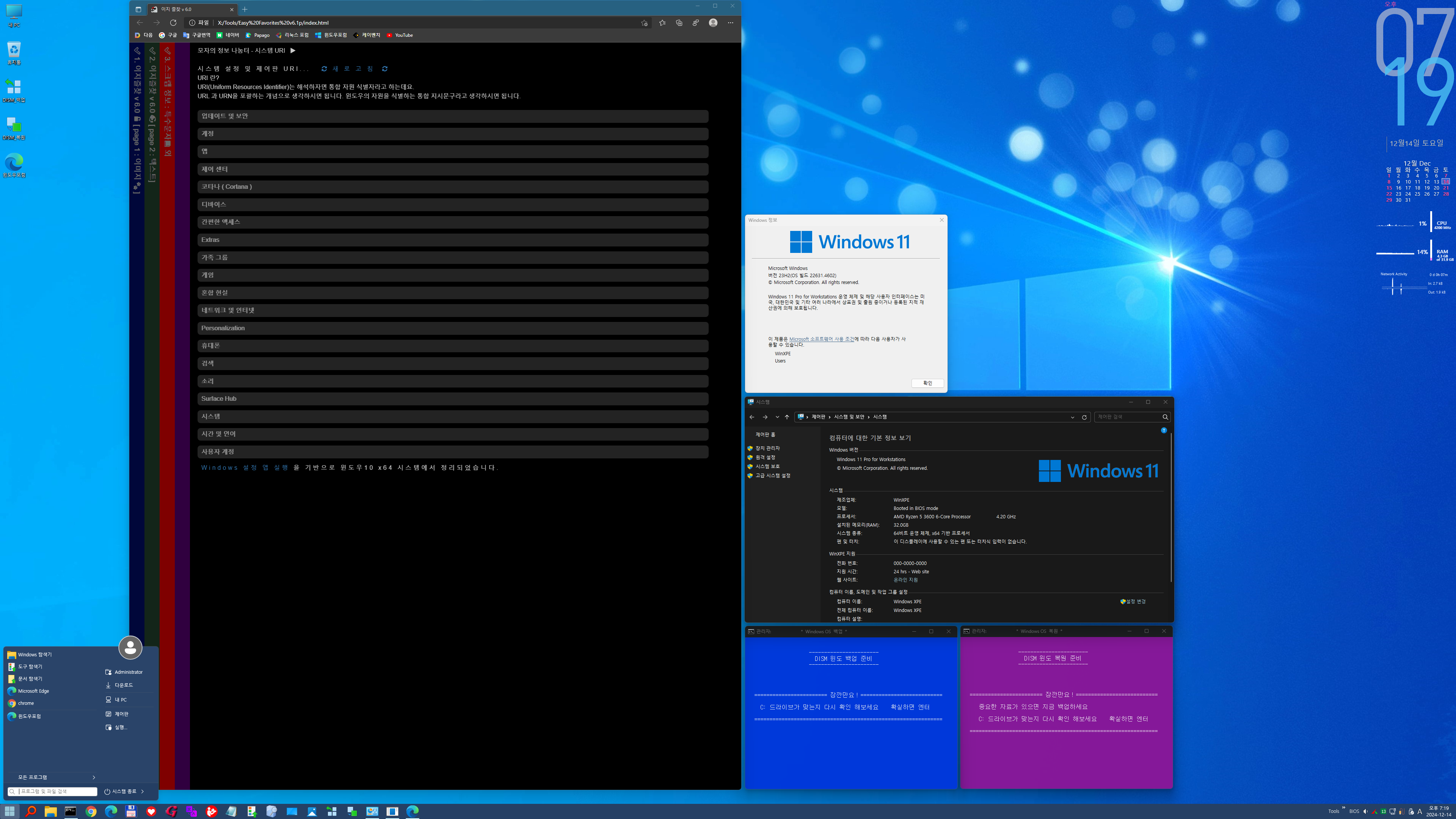Reload the Edge browser page
The height and width of the screenshot is (819, 1456).
tap(173, 23)
